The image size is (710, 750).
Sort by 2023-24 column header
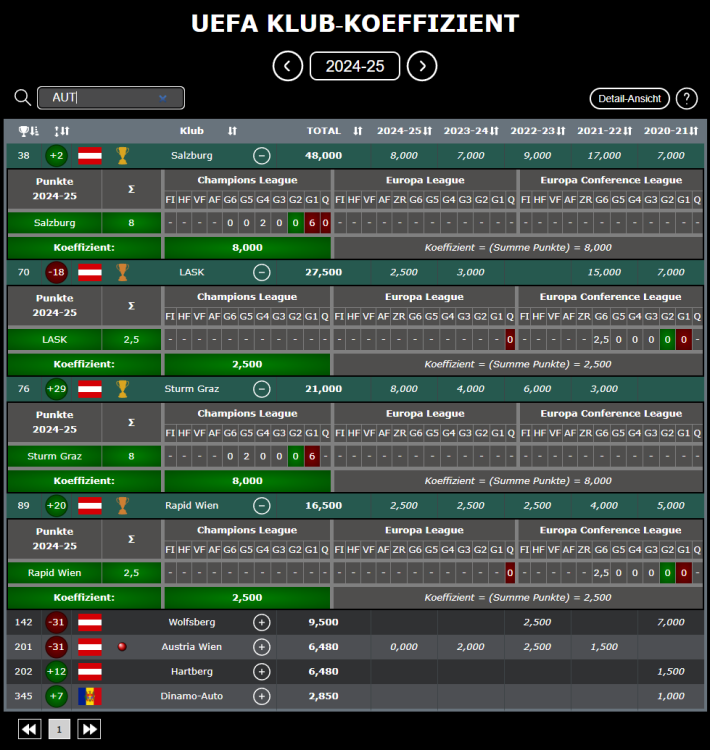tap(471, 131)
